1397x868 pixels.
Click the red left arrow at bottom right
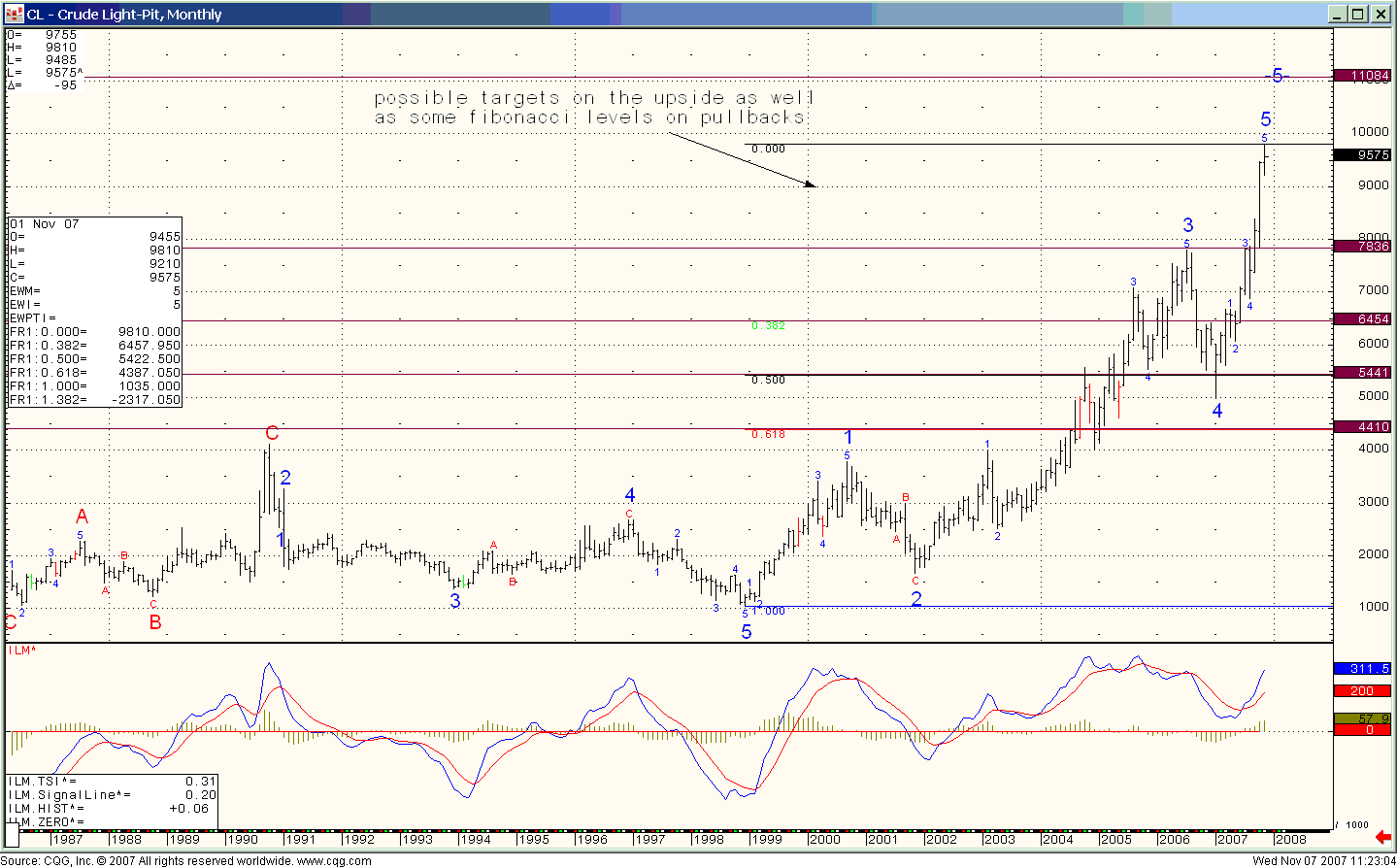1382,836
